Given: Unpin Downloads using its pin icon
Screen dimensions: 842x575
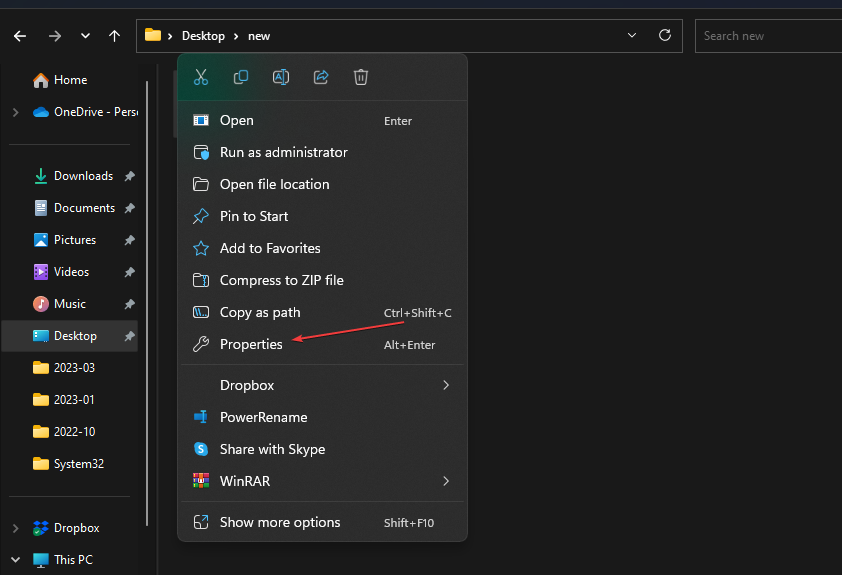Looking at the screenshot, I should [x=129, y=176].
